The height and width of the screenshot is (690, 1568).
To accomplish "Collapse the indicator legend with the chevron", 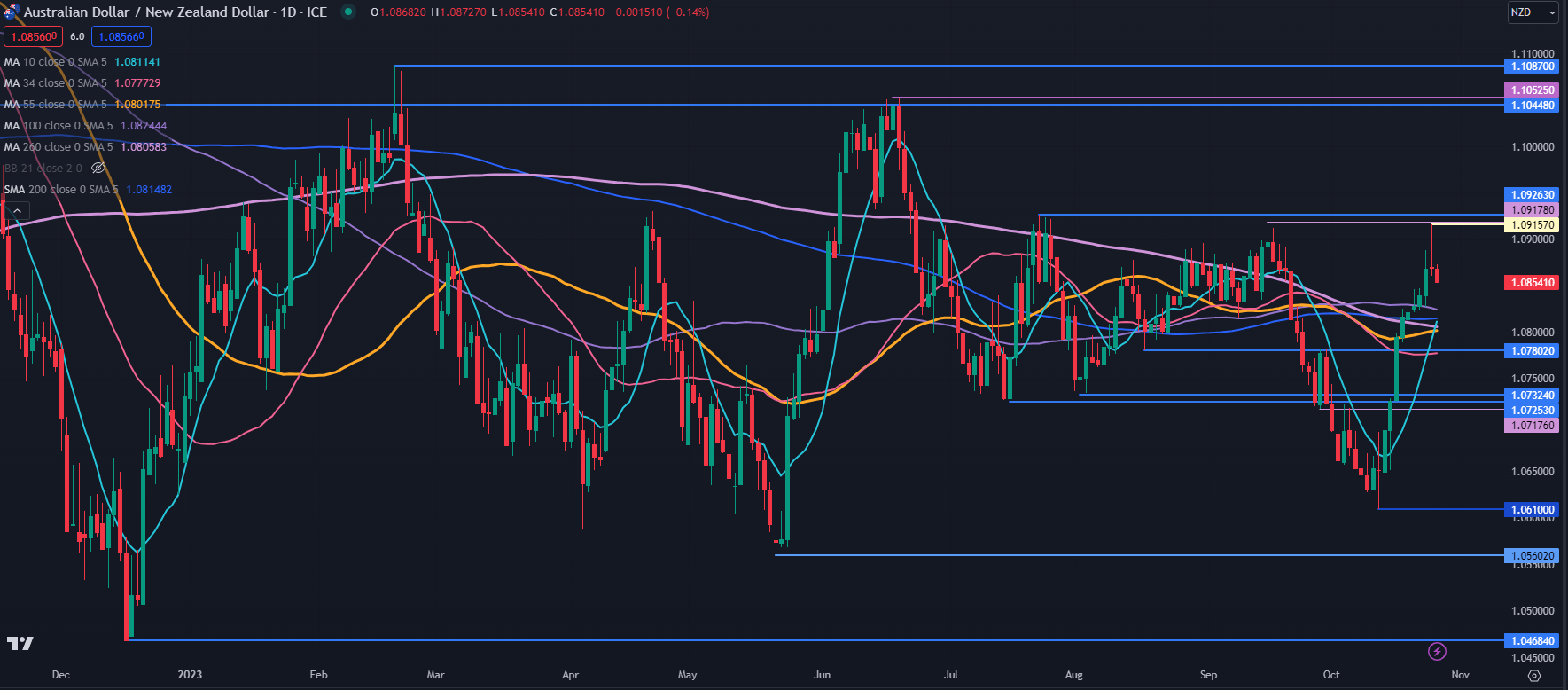I will [x=17, y=210].
